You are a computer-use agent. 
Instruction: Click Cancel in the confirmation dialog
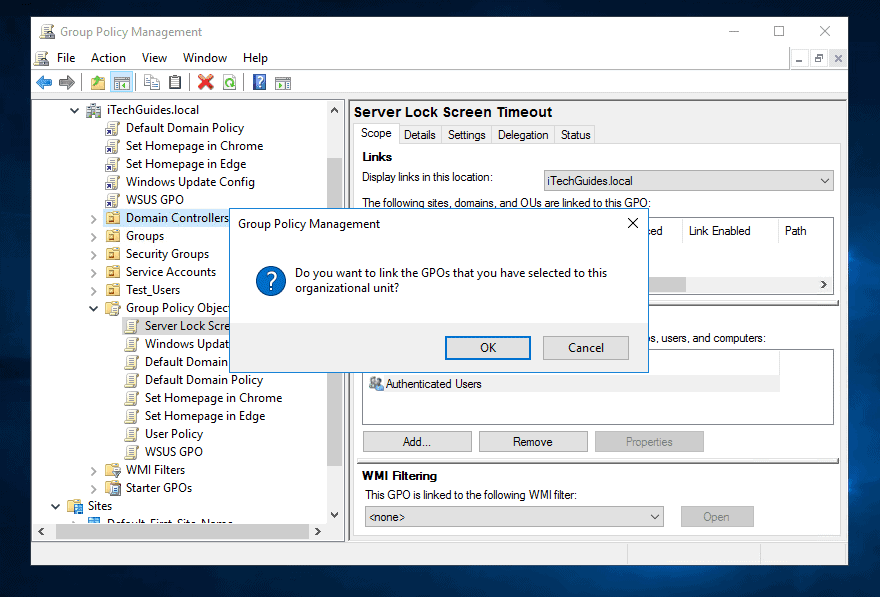coord(585,347)
